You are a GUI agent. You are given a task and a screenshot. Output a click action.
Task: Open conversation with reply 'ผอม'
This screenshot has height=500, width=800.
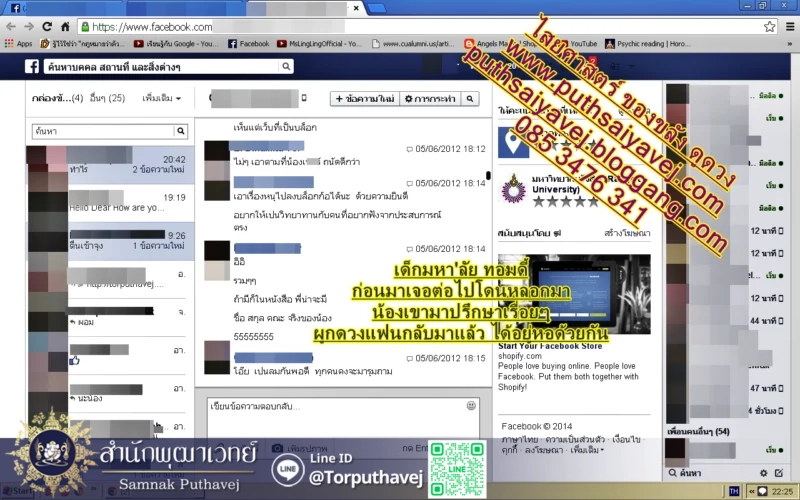[110, 317]
